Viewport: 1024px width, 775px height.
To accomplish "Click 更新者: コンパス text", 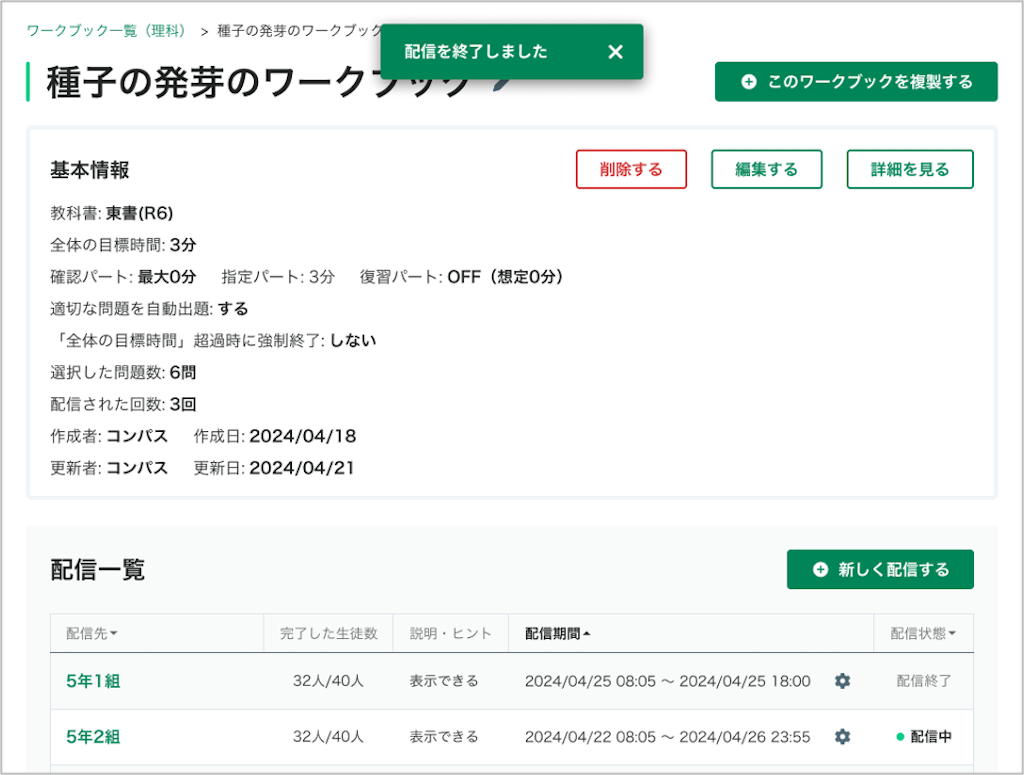I will click(109, 468).
